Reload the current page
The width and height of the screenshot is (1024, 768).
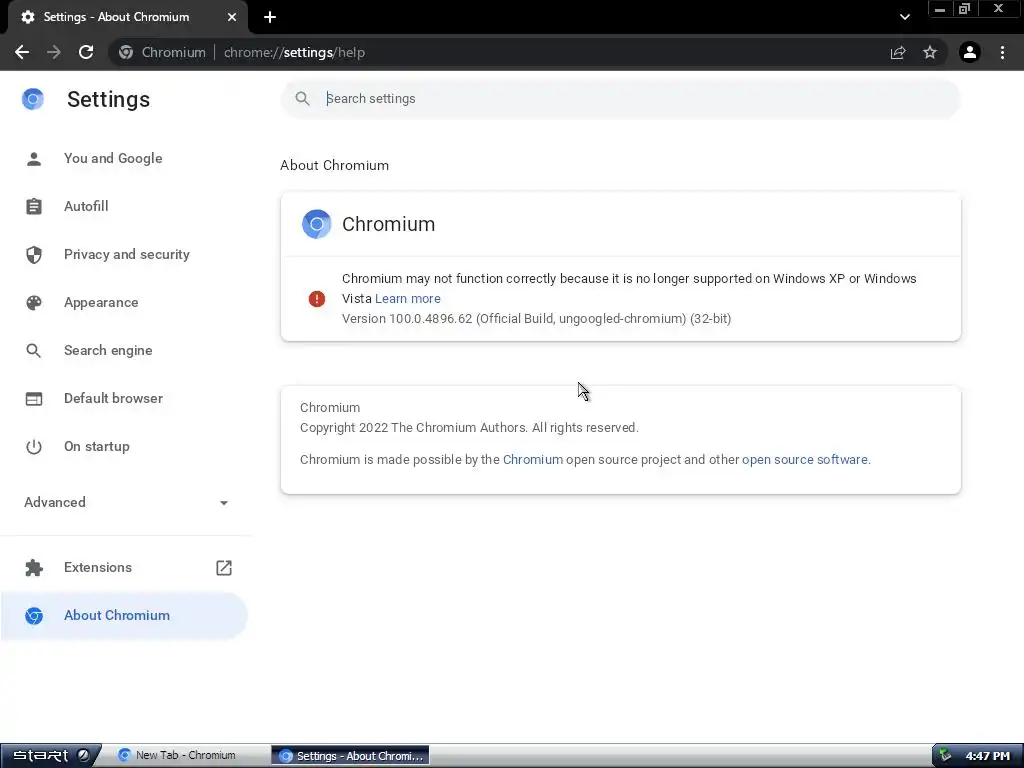[x=86, y=52]
